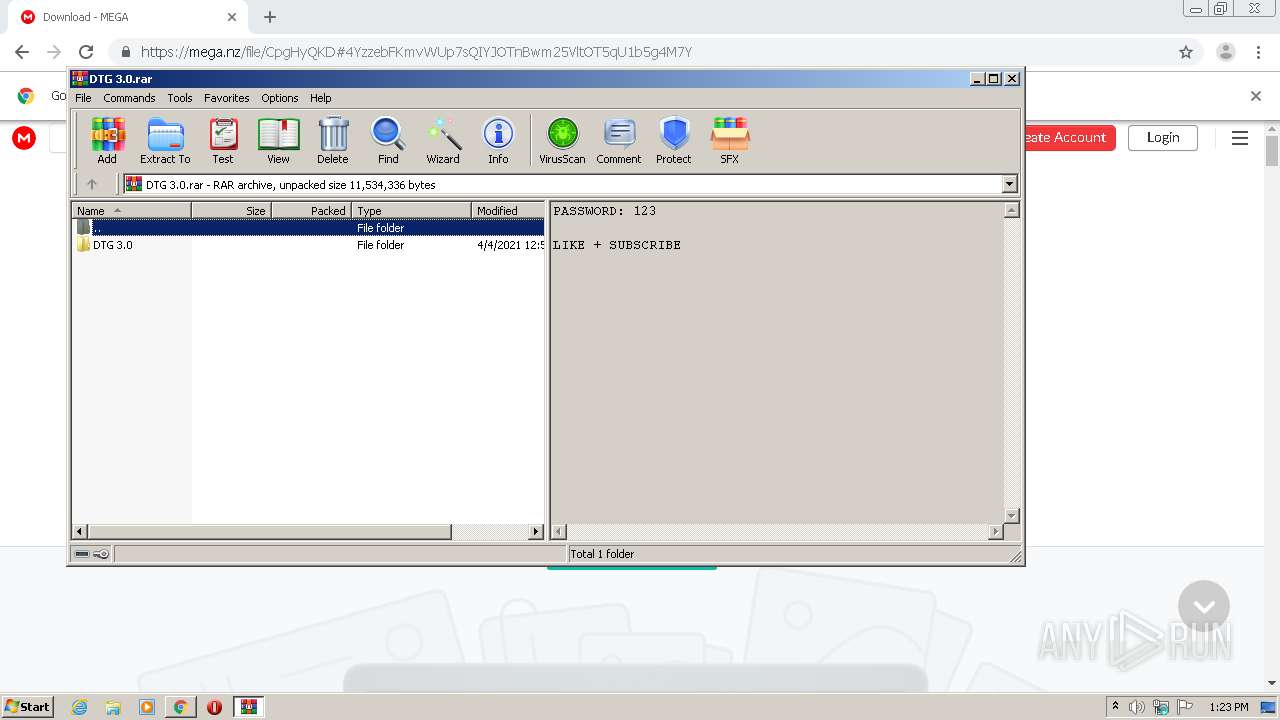Run the Test archive tool
Viewport: 1280px width, 720px height.
[223, 141]
